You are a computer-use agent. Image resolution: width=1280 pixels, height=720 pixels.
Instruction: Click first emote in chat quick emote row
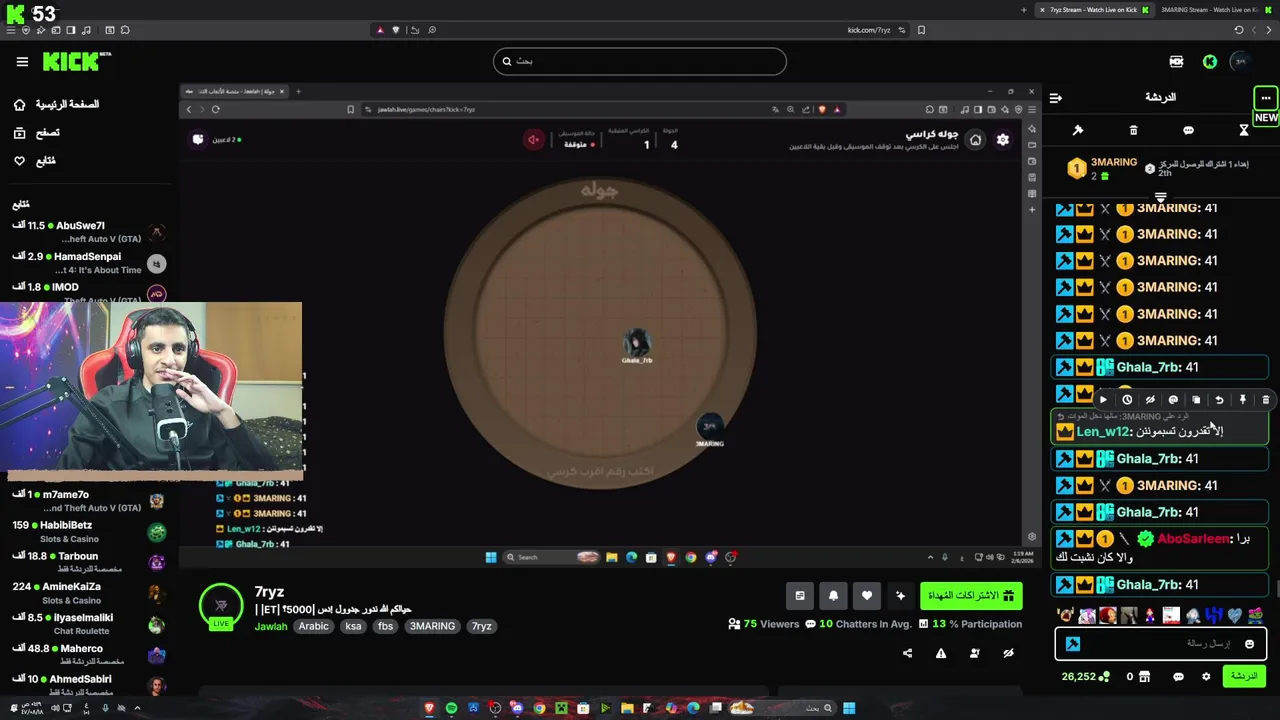point(1066,615)
